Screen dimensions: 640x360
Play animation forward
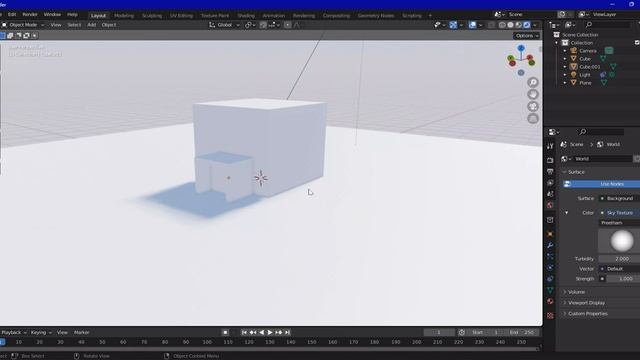click(x=270, y=332)
